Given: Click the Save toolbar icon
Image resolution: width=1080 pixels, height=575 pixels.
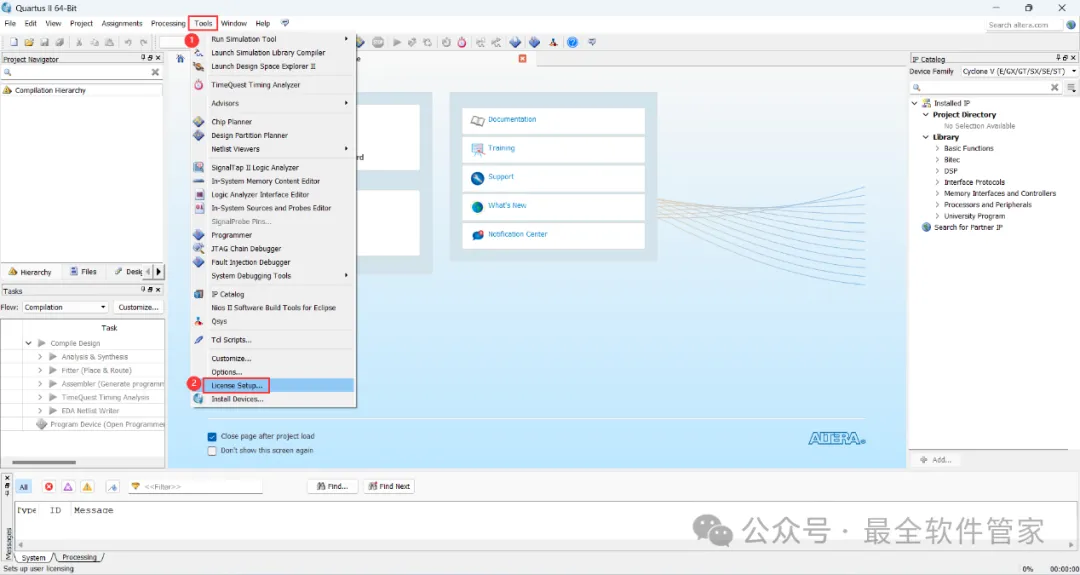Looking at the screenshot, I should (x=44, y=42).
